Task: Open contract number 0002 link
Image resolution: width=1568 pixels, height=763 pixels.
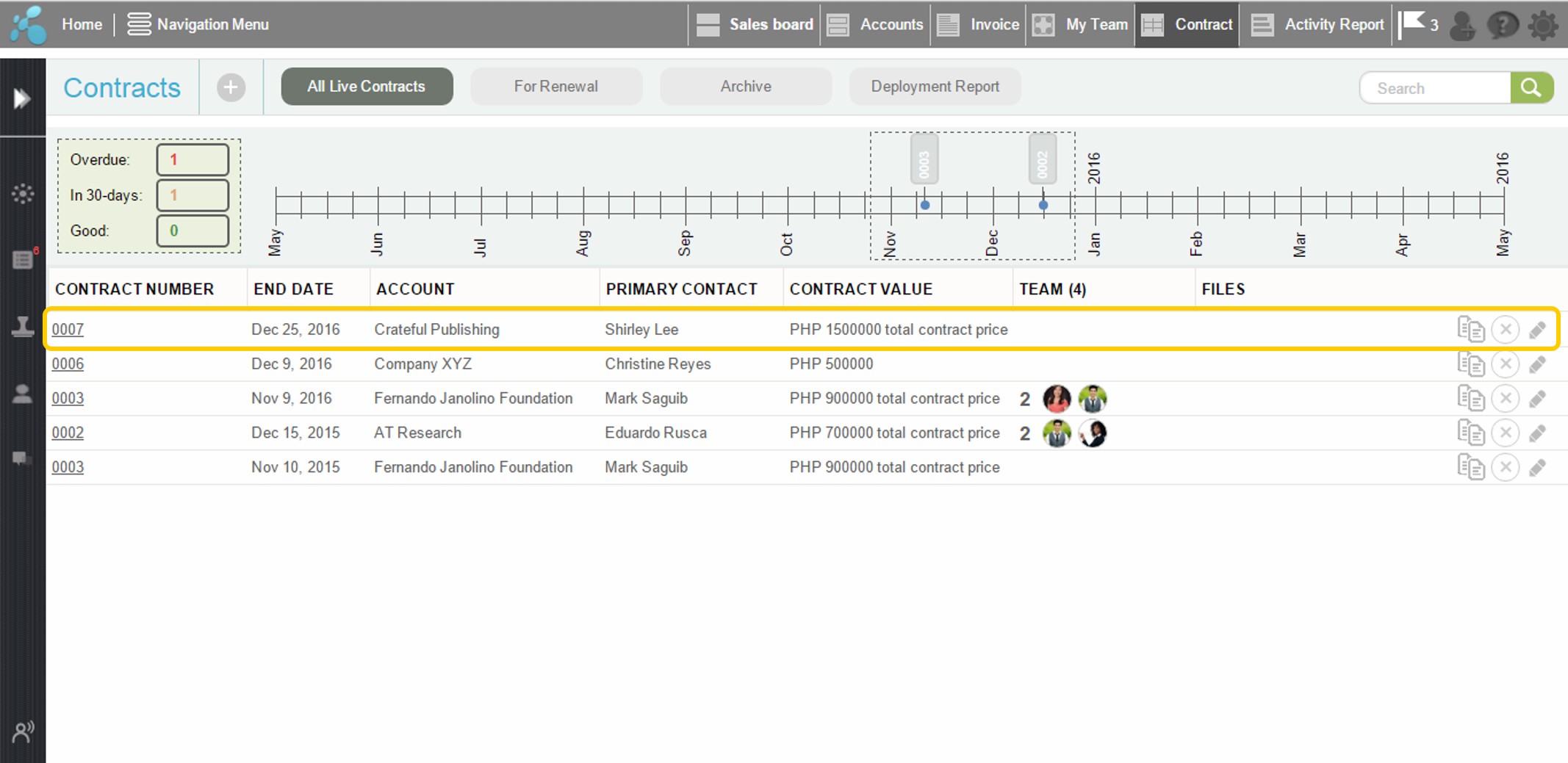Action: [68, 433]
